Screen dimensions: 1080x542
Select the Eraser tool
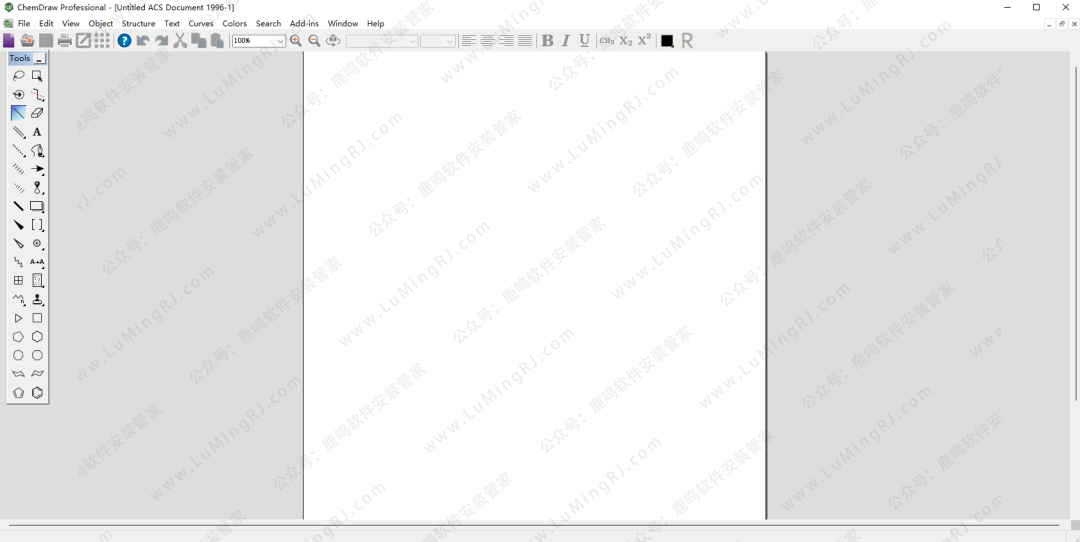point(37,113)
